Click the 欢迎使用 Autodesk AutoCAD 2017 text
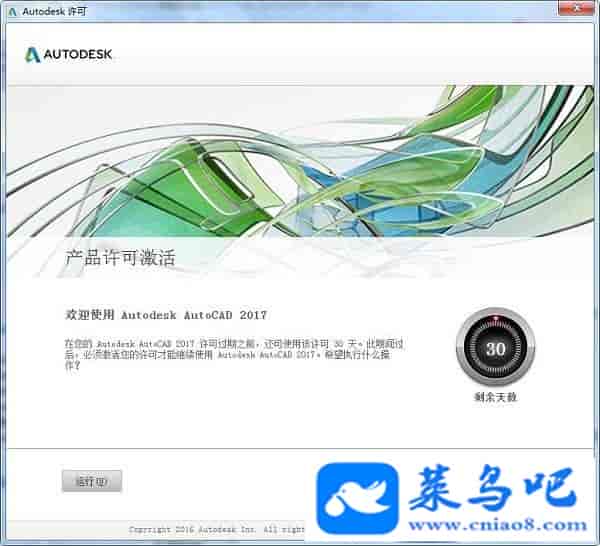This screenshot has width=600, height=546. pos(166,315)
